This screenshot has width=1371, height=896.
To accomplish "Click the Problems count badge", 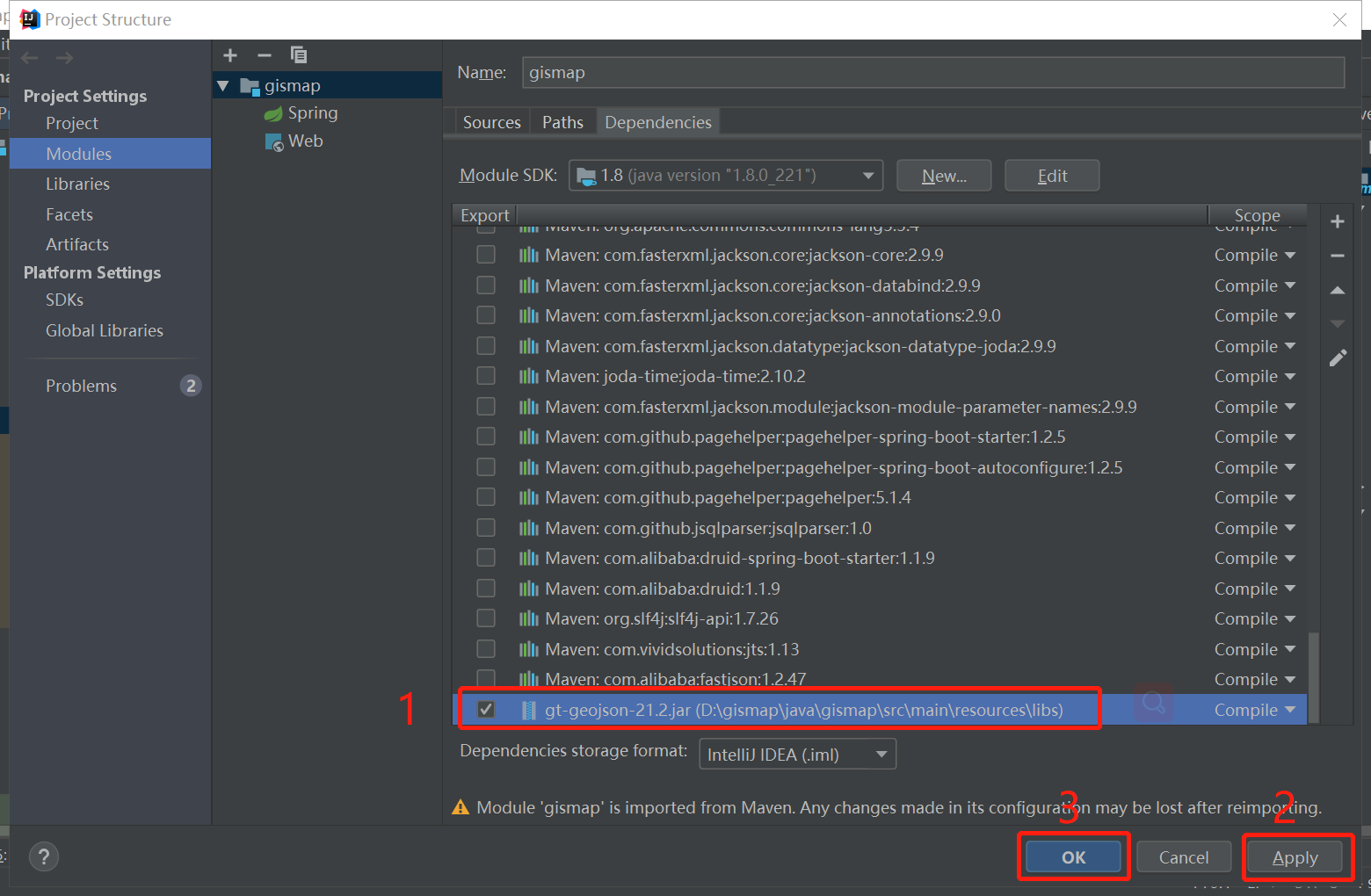I will click(x=191, y=386).
